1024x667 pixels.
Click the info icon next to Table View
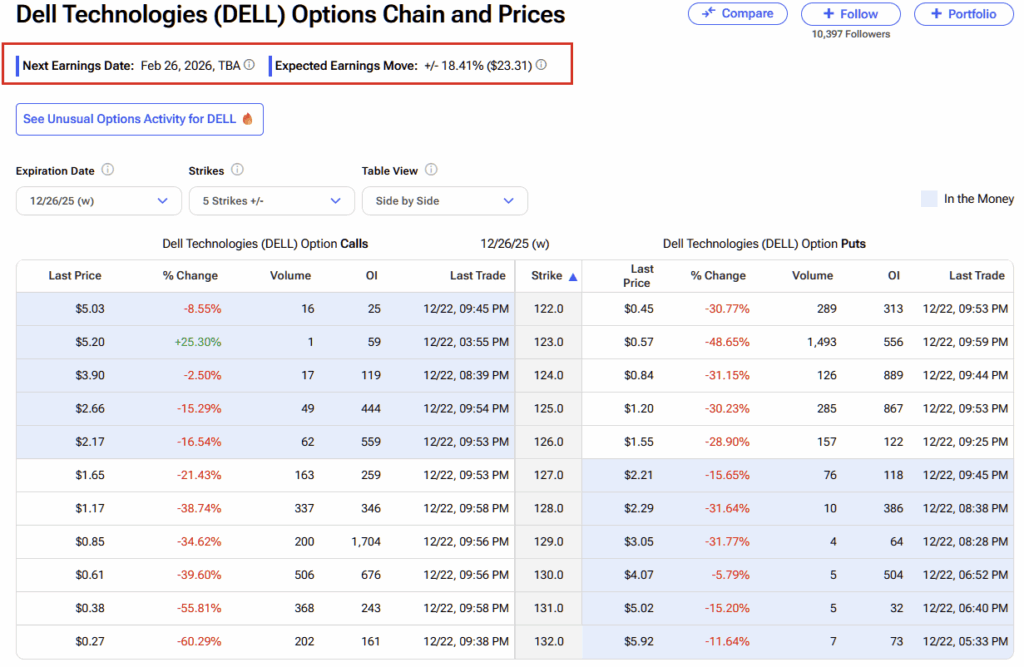tap(431, 170)
